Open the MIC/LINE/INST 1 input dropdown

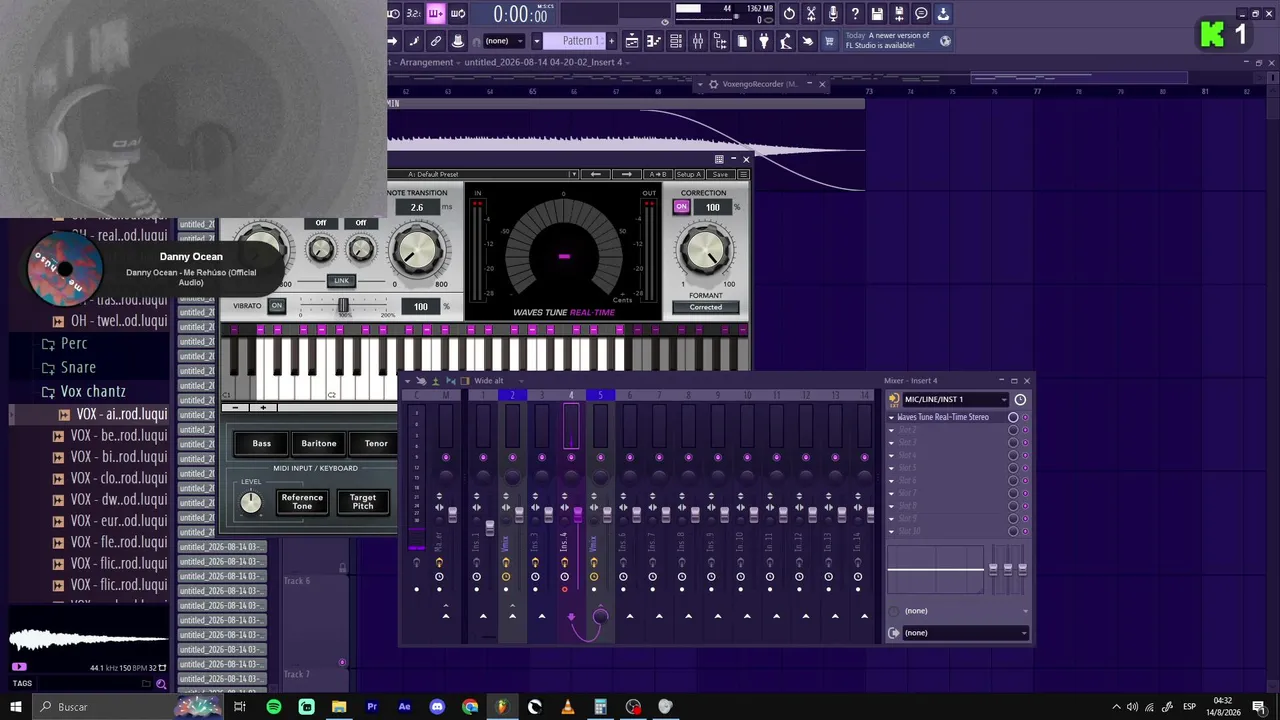tap(955, 400)
